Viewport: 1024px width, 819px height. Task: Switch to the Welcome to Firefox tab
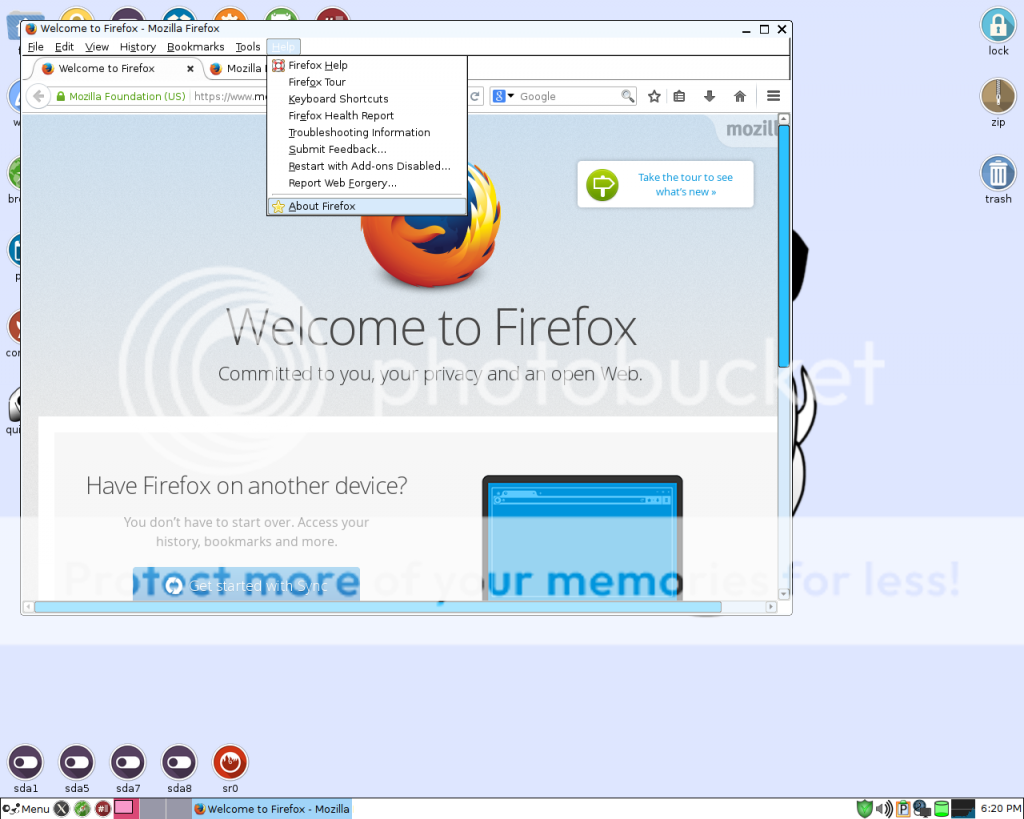coord(110,68)
